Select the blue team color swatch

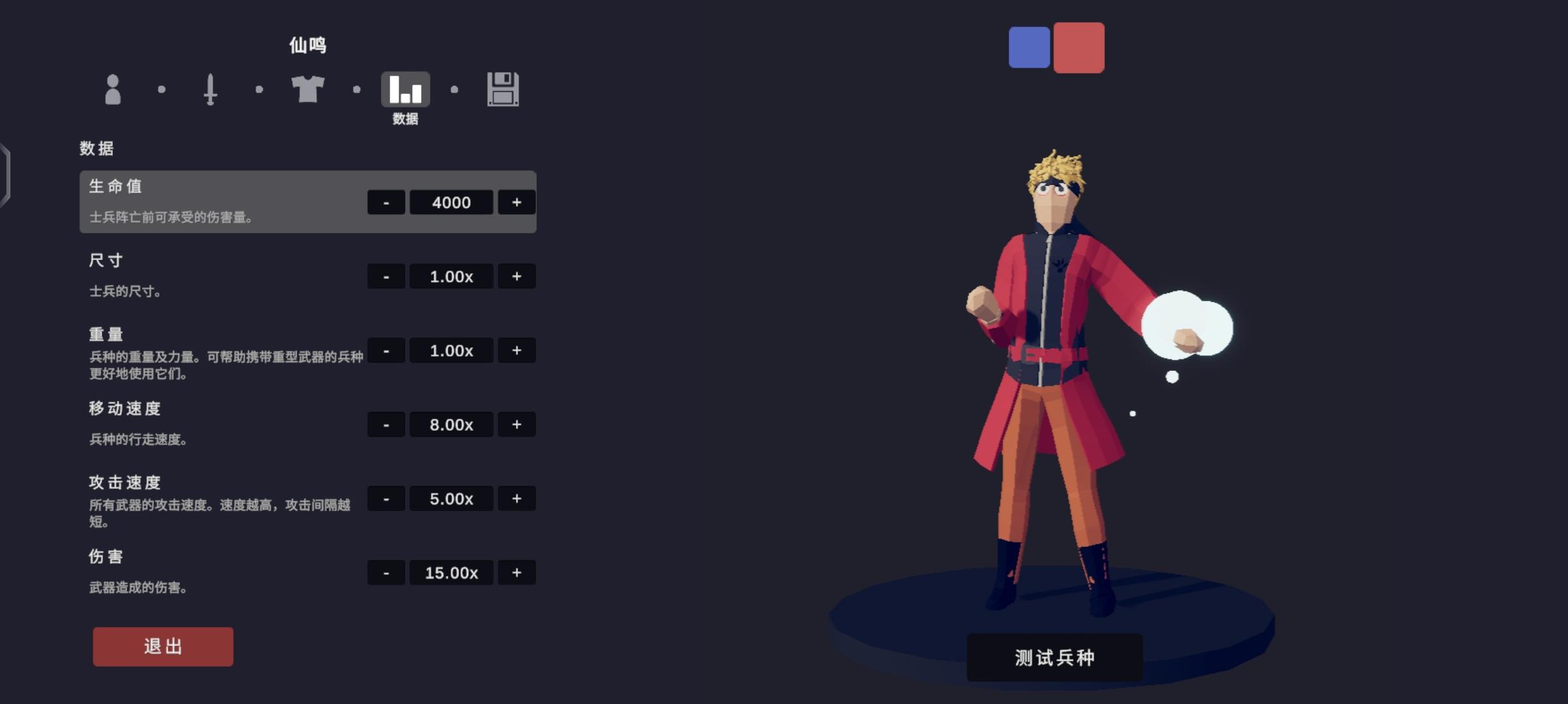coord(1029,48)
